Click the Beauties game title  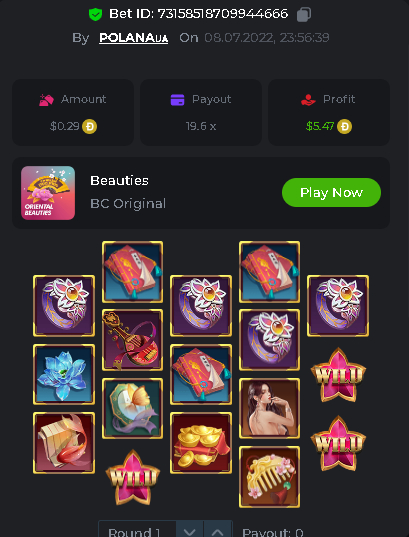pos(119,180)
